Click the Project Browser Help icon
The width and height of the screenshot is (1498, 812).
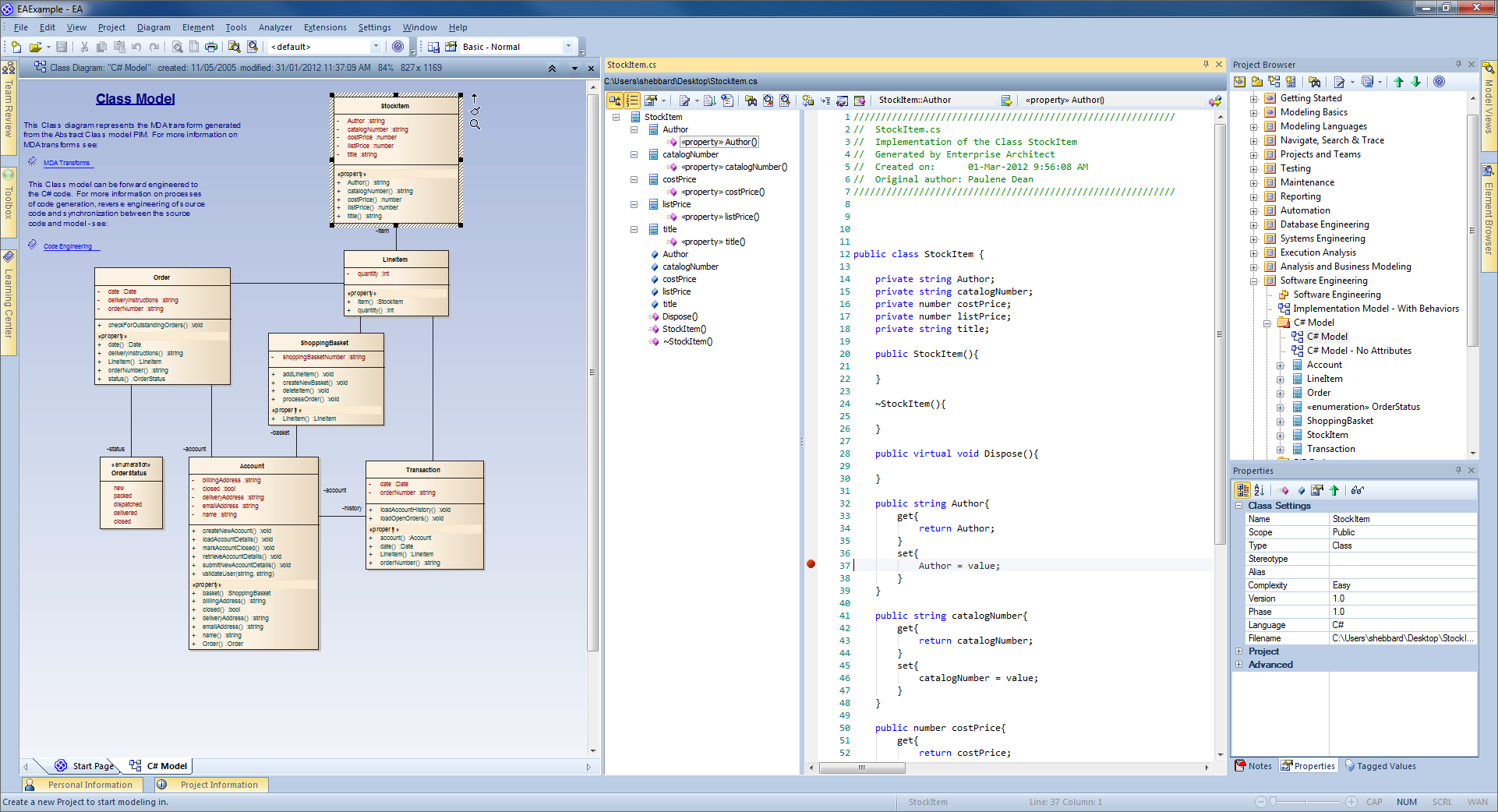(x=1439, y=82)
